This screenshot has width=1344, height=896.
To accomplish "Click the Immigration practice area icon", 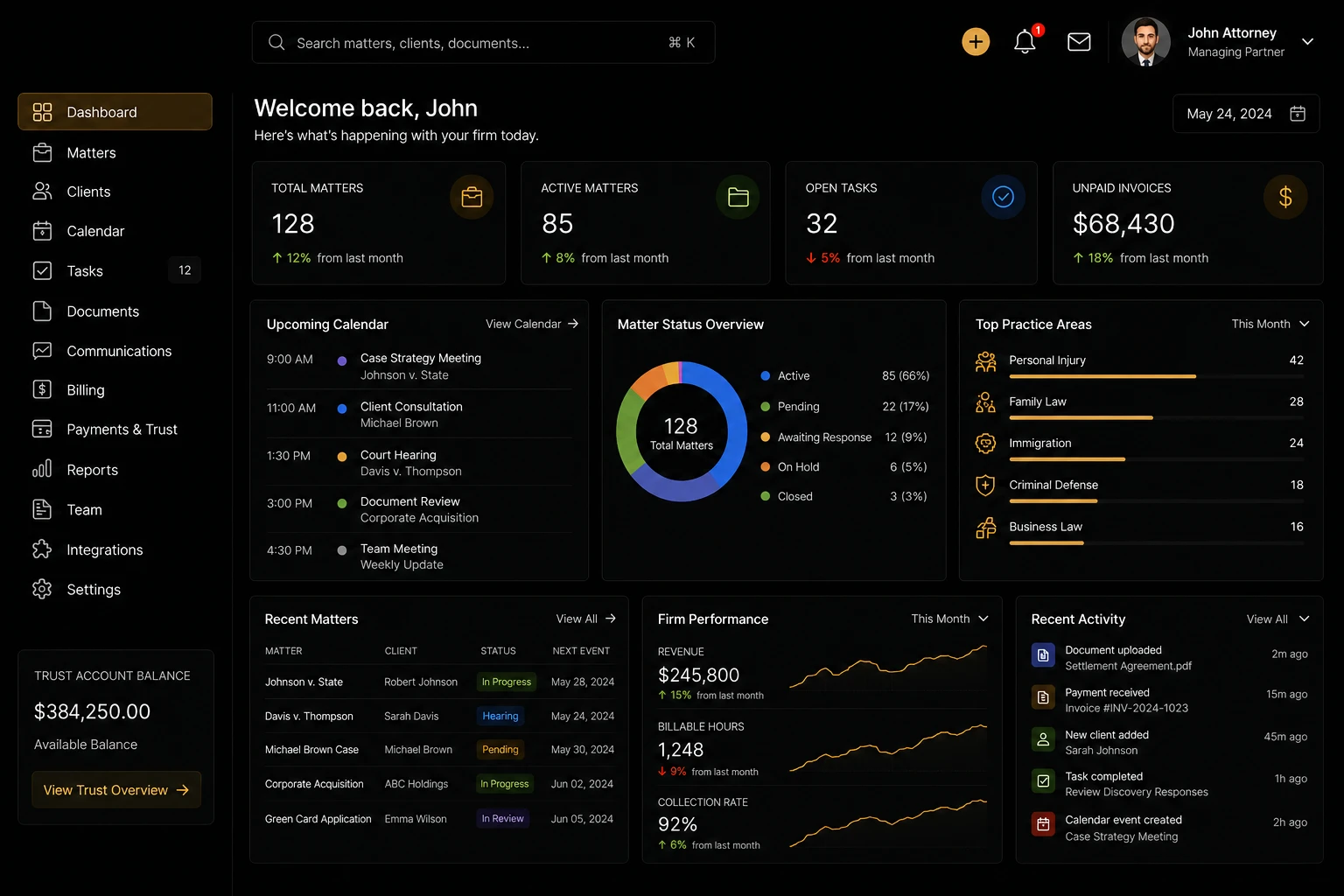I will [x=986, y=444].
